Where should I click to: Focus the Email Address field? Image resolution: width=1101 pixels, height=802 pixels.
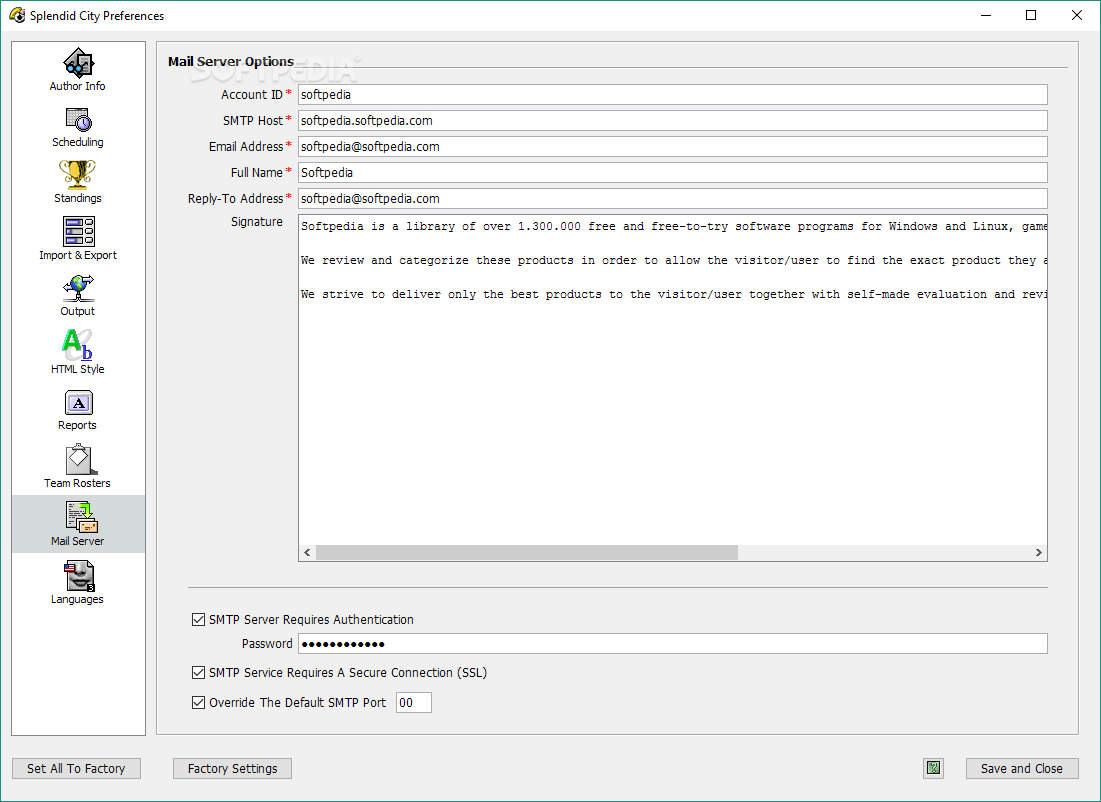673,147
